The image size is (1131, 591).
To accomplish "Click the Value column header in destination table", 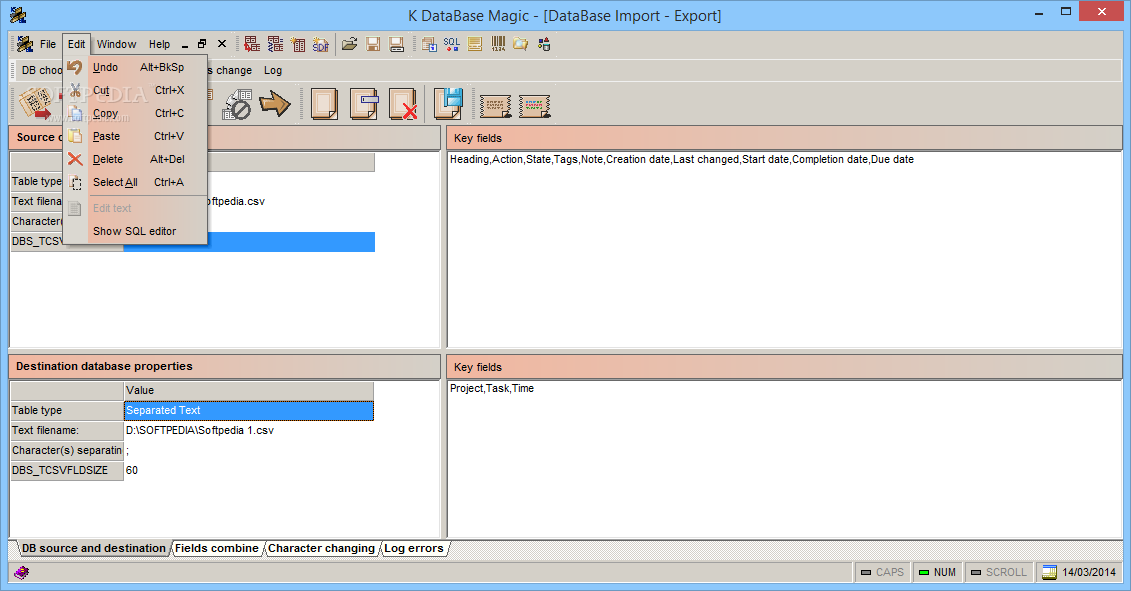I will 249,390.
